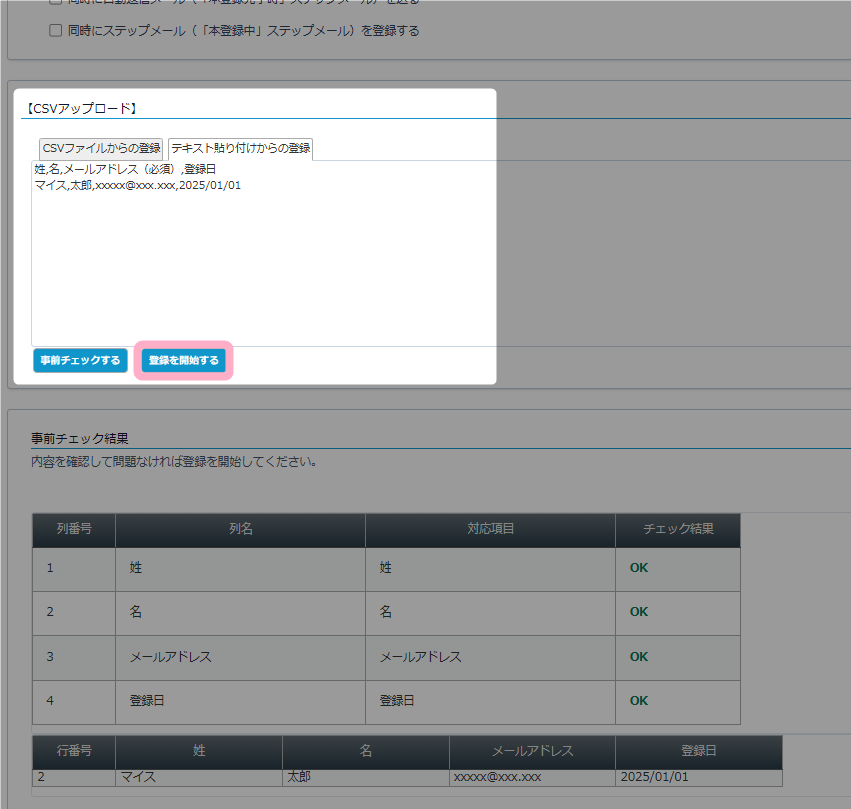This screenshot has height=809, width=851.
Task: Select the xxxxx@xxx.xxx email cell
Action: pyautogui.click(x=497, y=777)
